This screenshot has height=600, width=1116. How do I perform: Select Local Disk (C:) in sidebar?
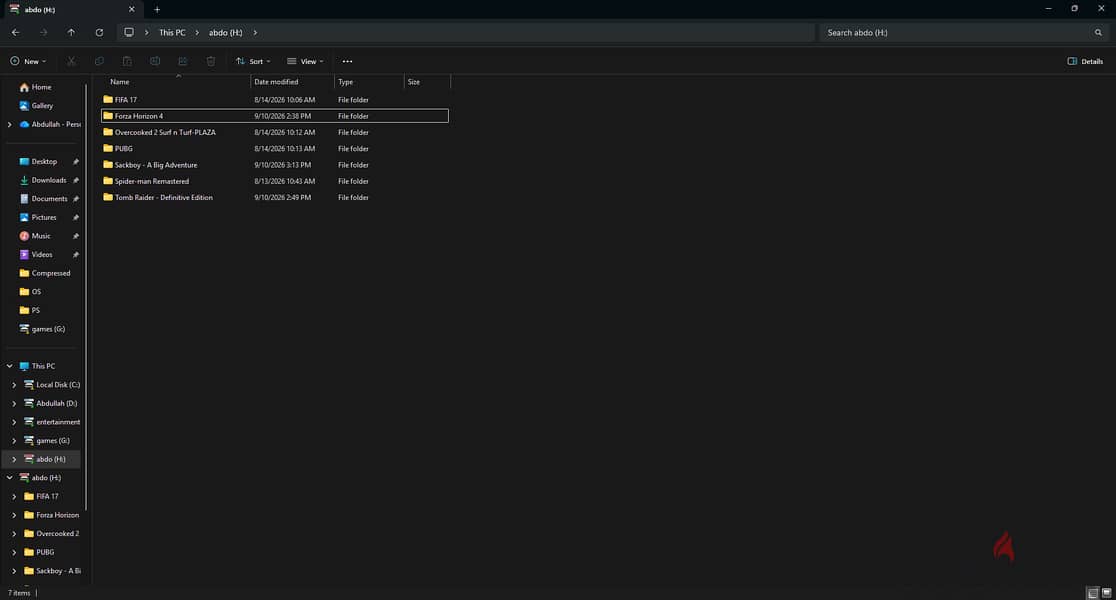(52, 385)
